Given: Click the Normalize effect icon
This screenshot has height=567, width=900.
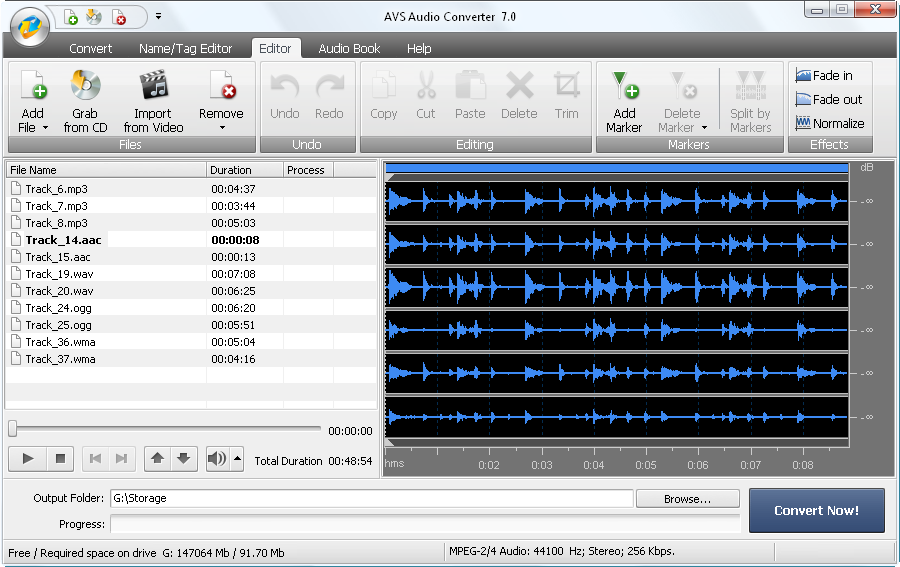Looking at the screenshot, I should pyautogui.click(x=803, y=124).
